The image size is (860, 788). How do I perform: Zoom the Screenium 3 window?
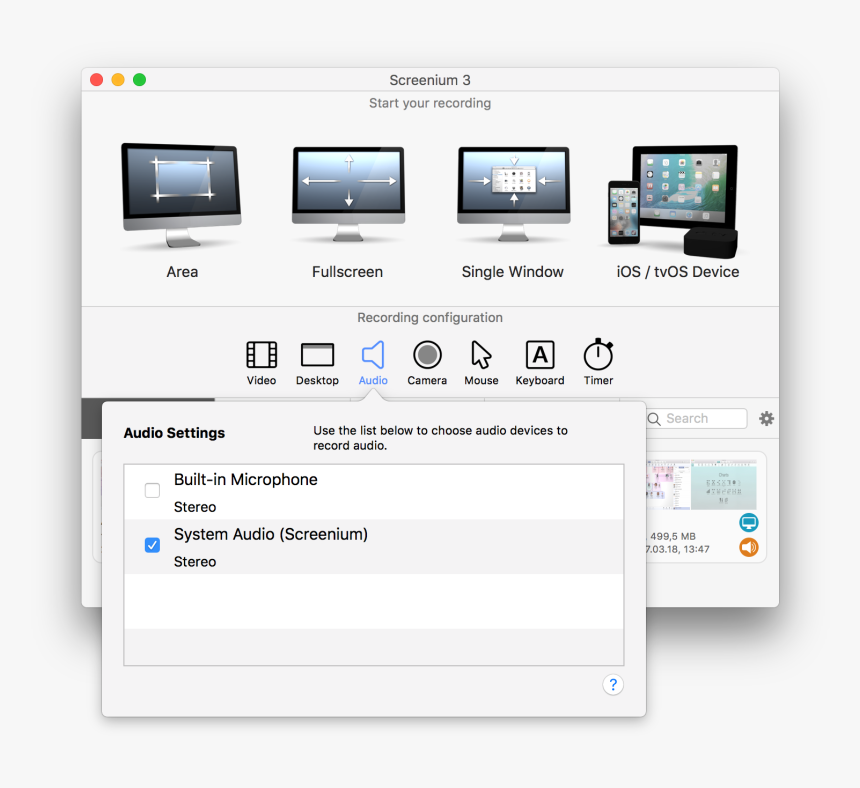click(139, 80)
